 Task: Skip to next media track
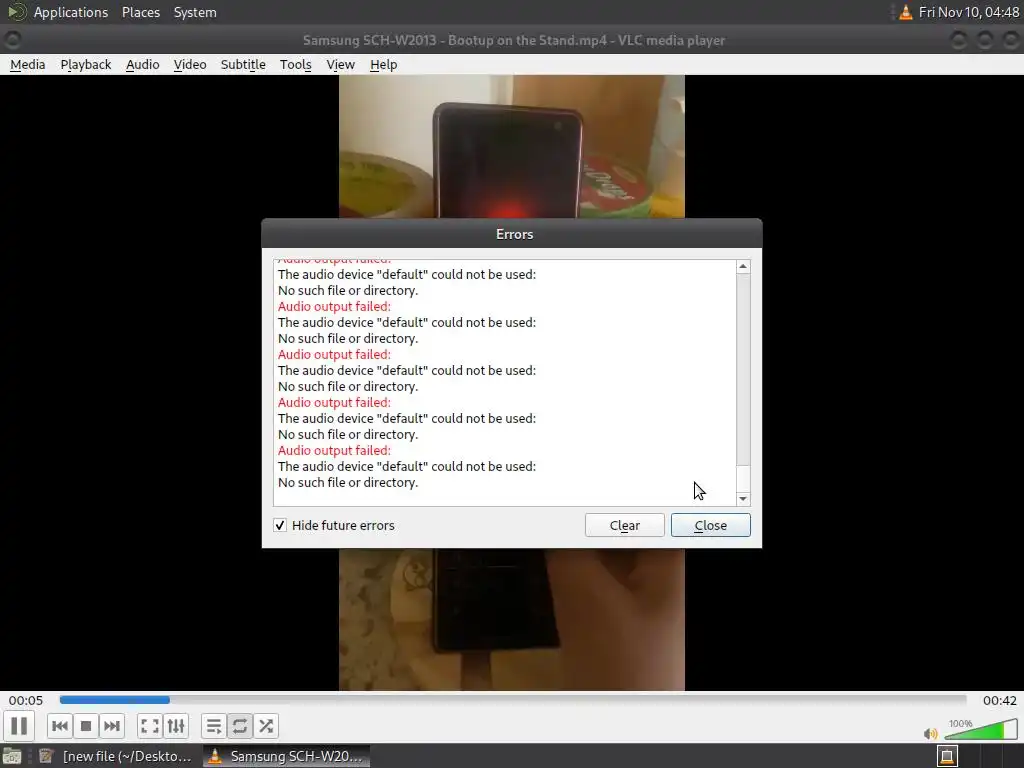coord(112,726)
